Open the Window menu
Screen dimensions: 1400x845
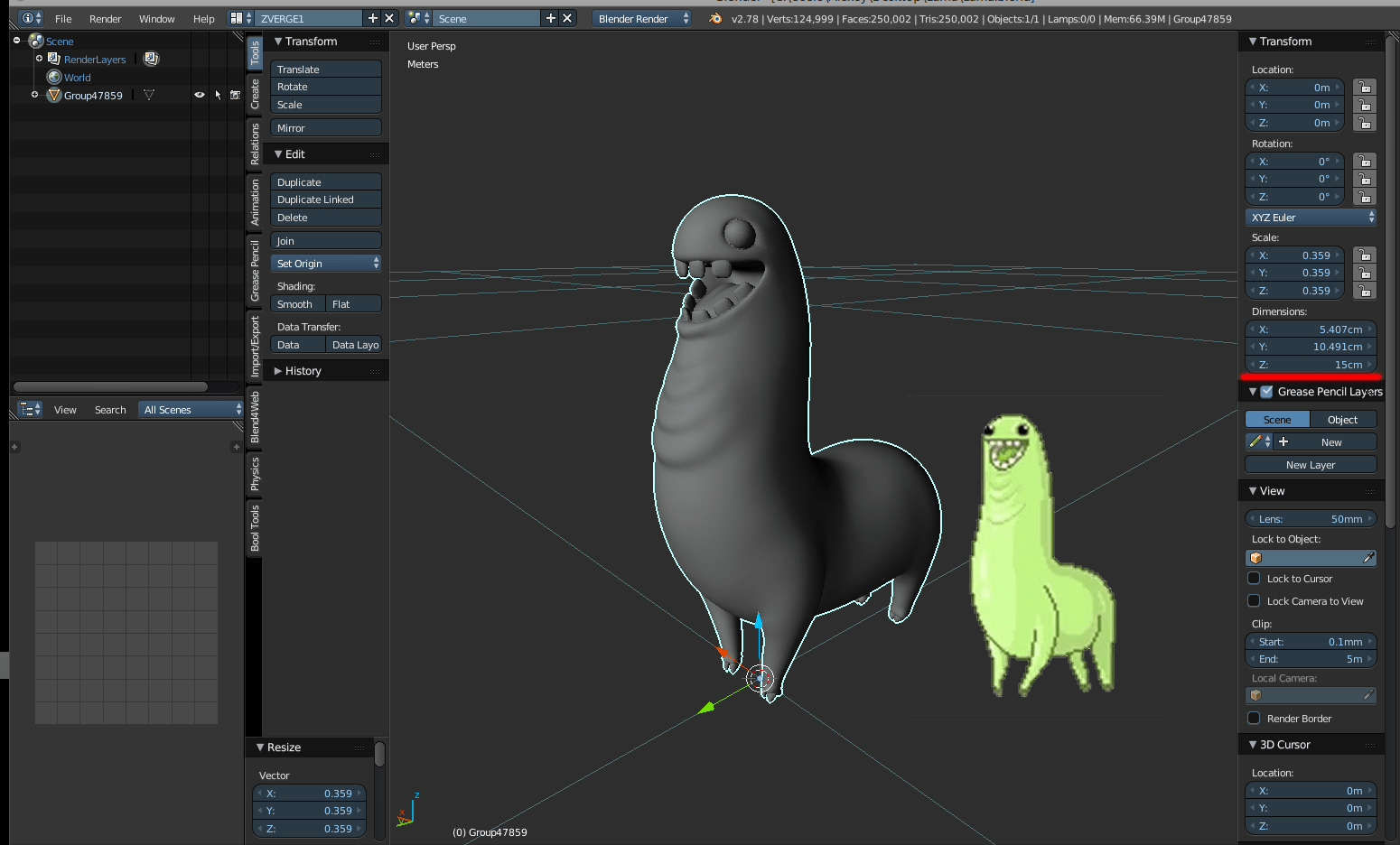click(156, 18)
